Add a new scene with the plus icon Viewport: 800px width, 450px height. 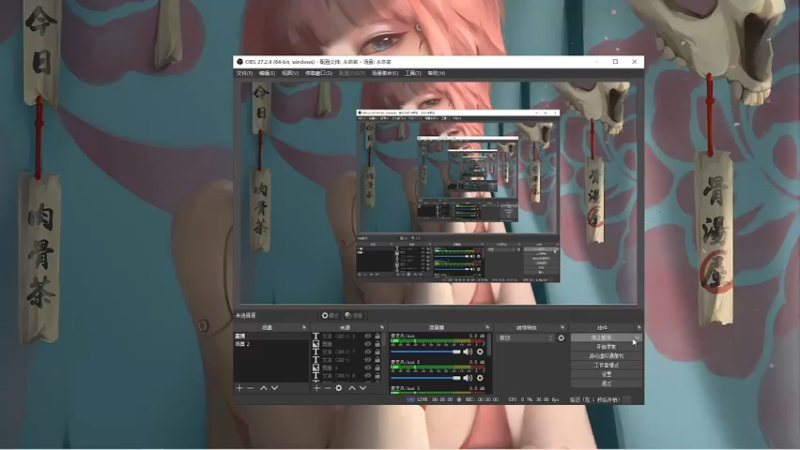239,388
